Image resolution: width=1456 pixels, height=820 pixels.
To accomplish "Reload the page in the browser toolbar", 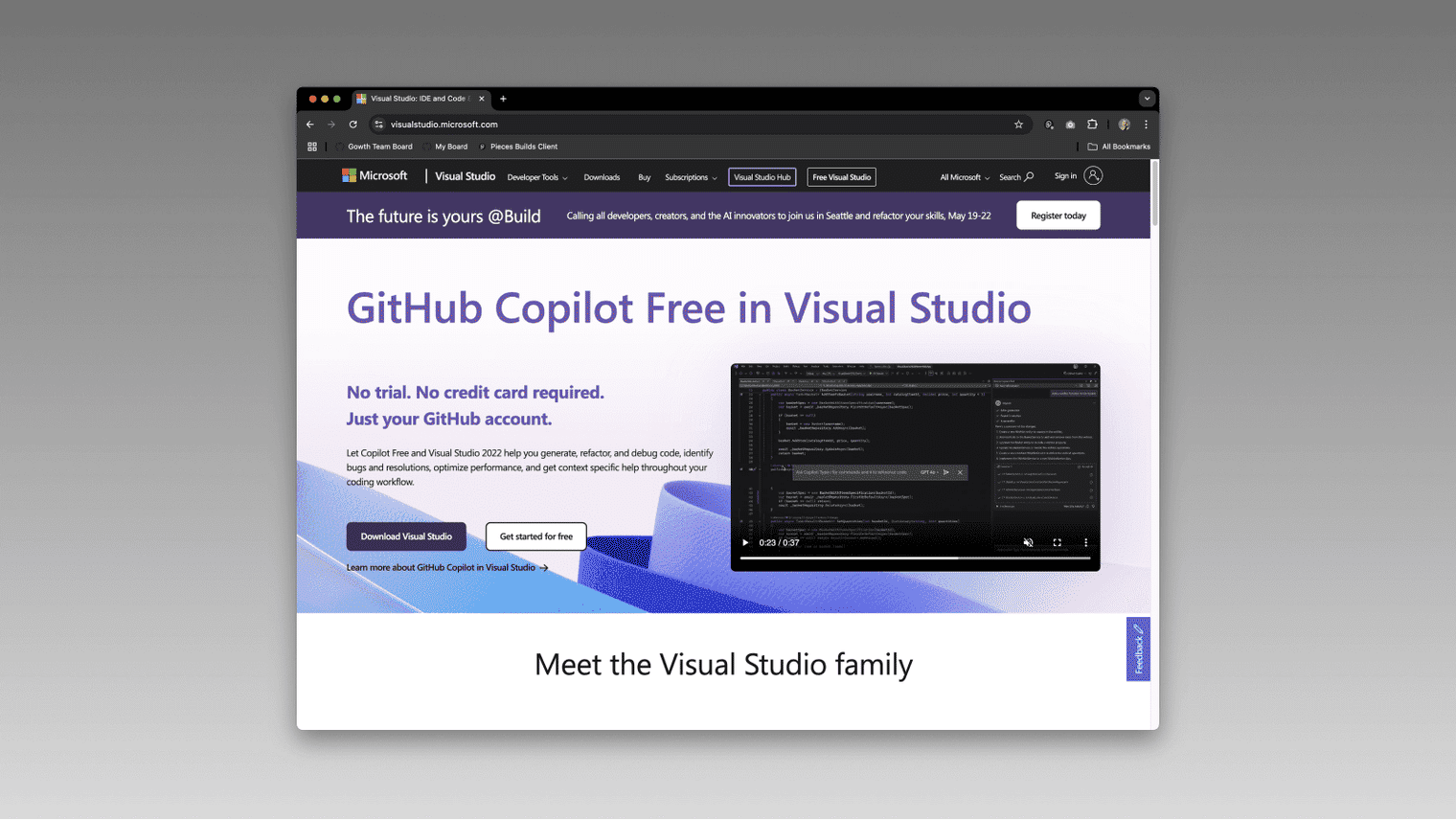I will tap(353, 125).
